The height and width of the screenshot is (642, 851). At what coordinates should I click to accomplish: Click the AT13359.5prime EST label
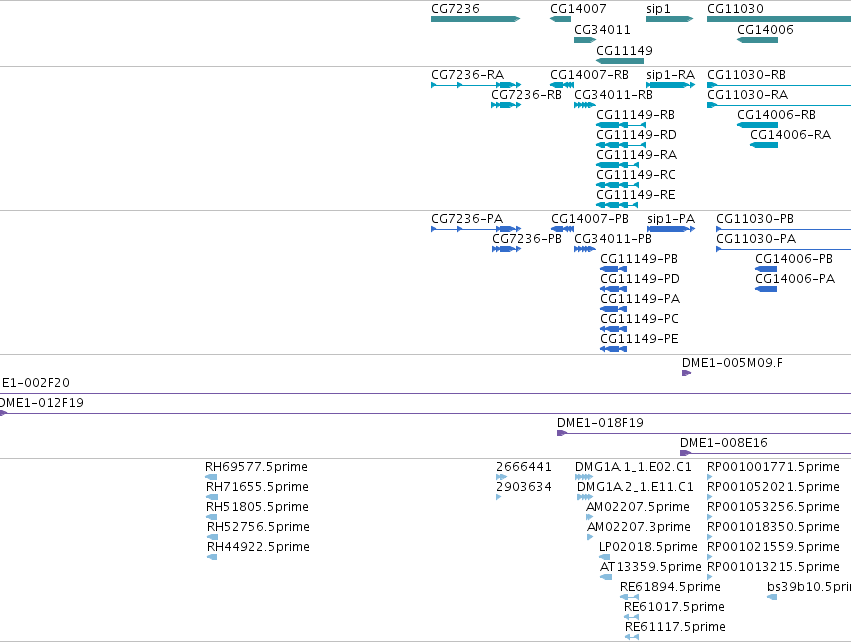(651, 567)
